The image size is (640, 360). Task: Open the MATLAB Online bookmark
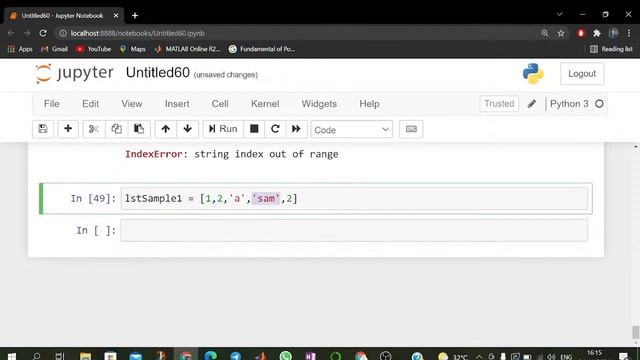tap(187, 49)
